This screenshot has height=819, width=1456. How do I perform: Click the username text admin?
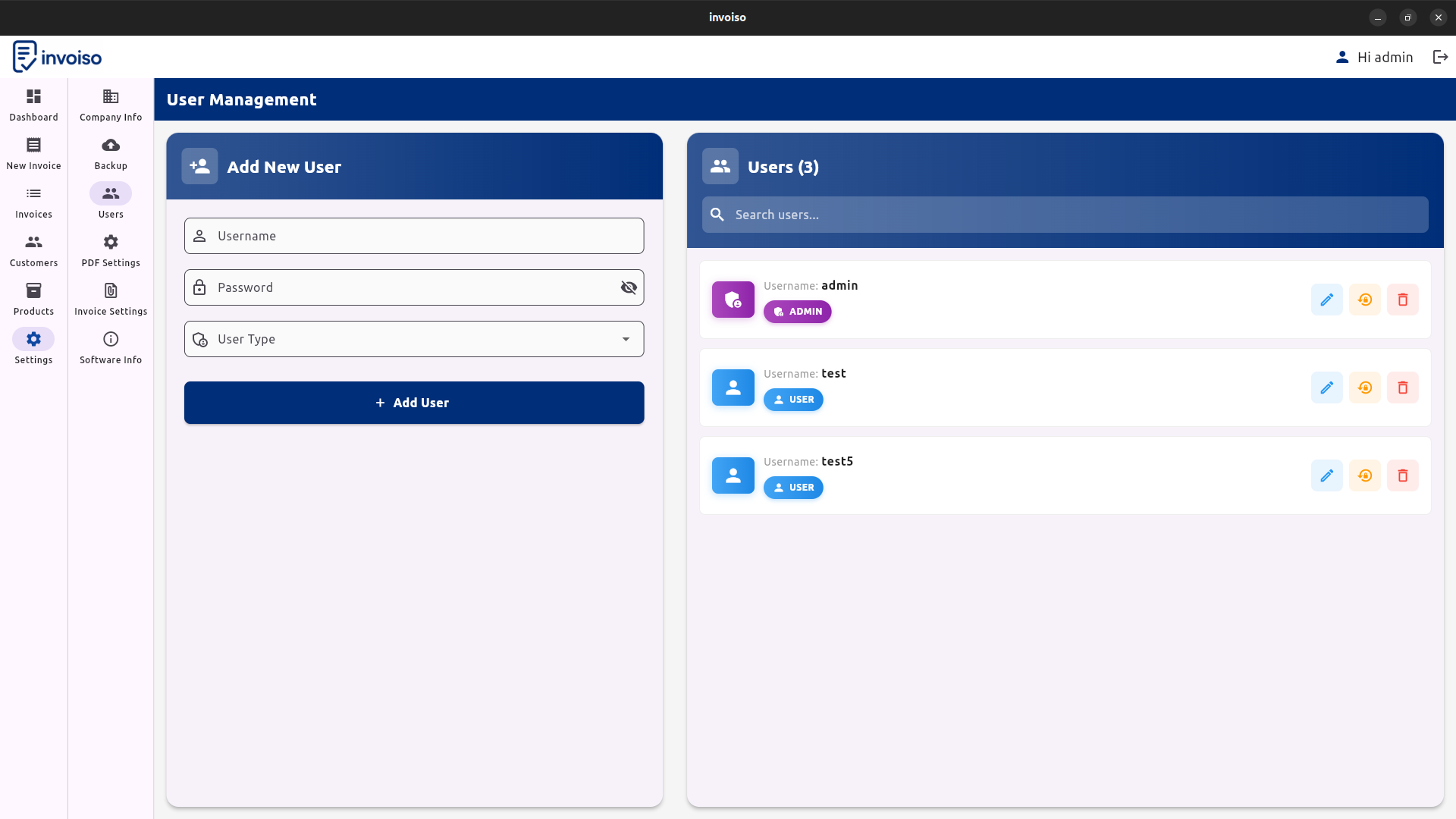point(839,285)
